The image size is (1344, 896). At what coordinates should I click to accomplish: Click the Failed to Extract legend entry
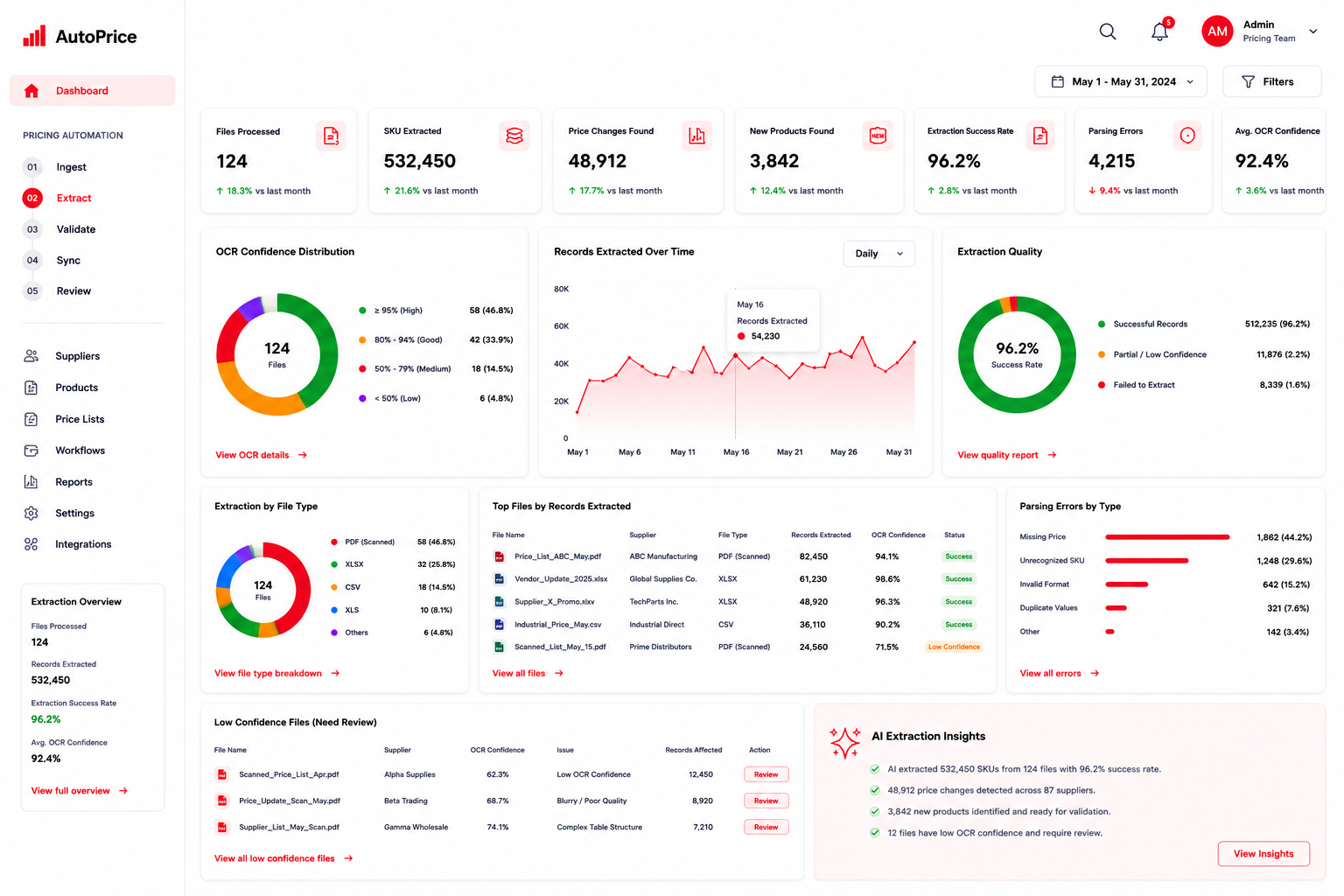(x=1137, y=385)
